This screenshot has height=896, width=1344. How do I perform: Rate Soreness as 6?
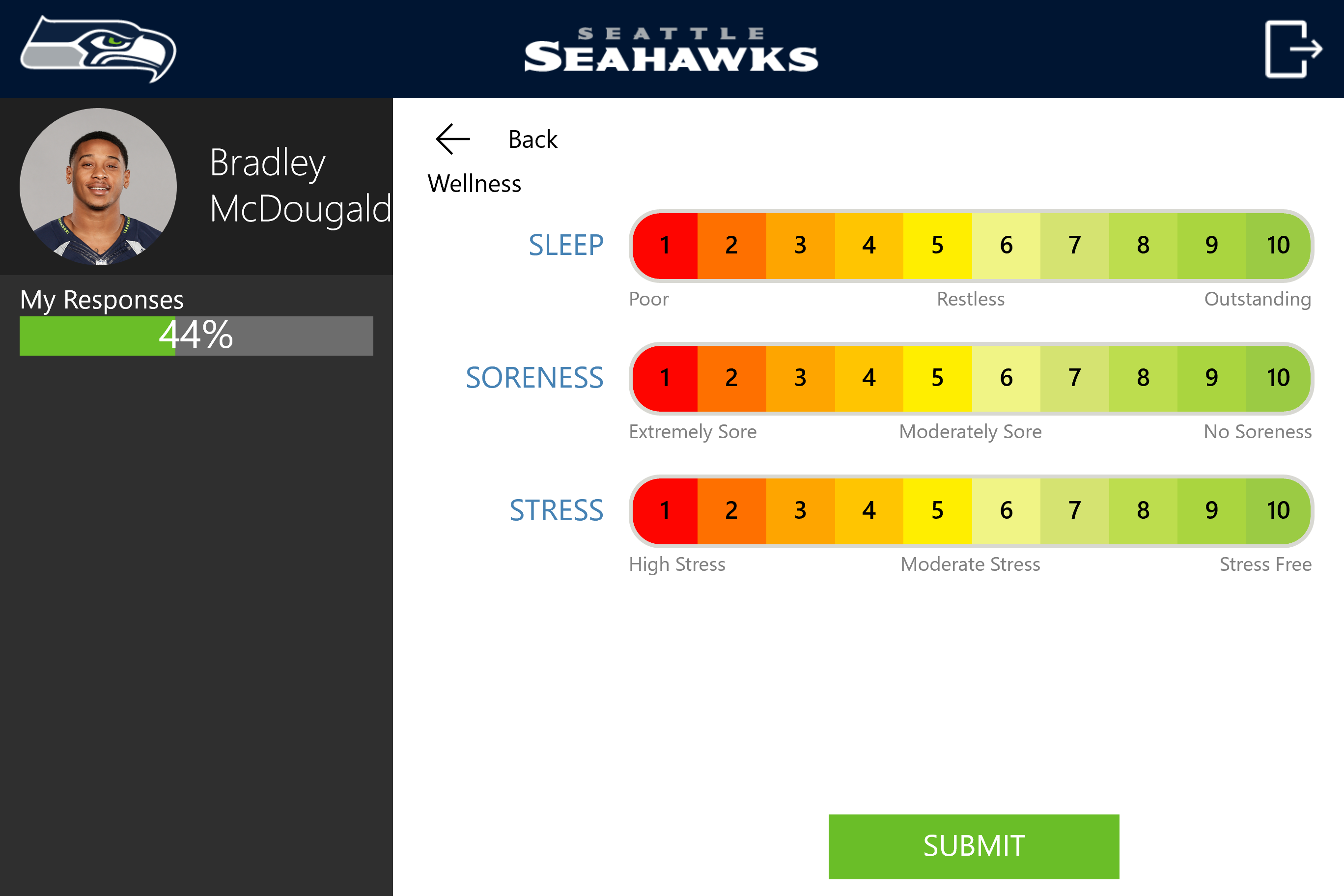coord(1006,378)
